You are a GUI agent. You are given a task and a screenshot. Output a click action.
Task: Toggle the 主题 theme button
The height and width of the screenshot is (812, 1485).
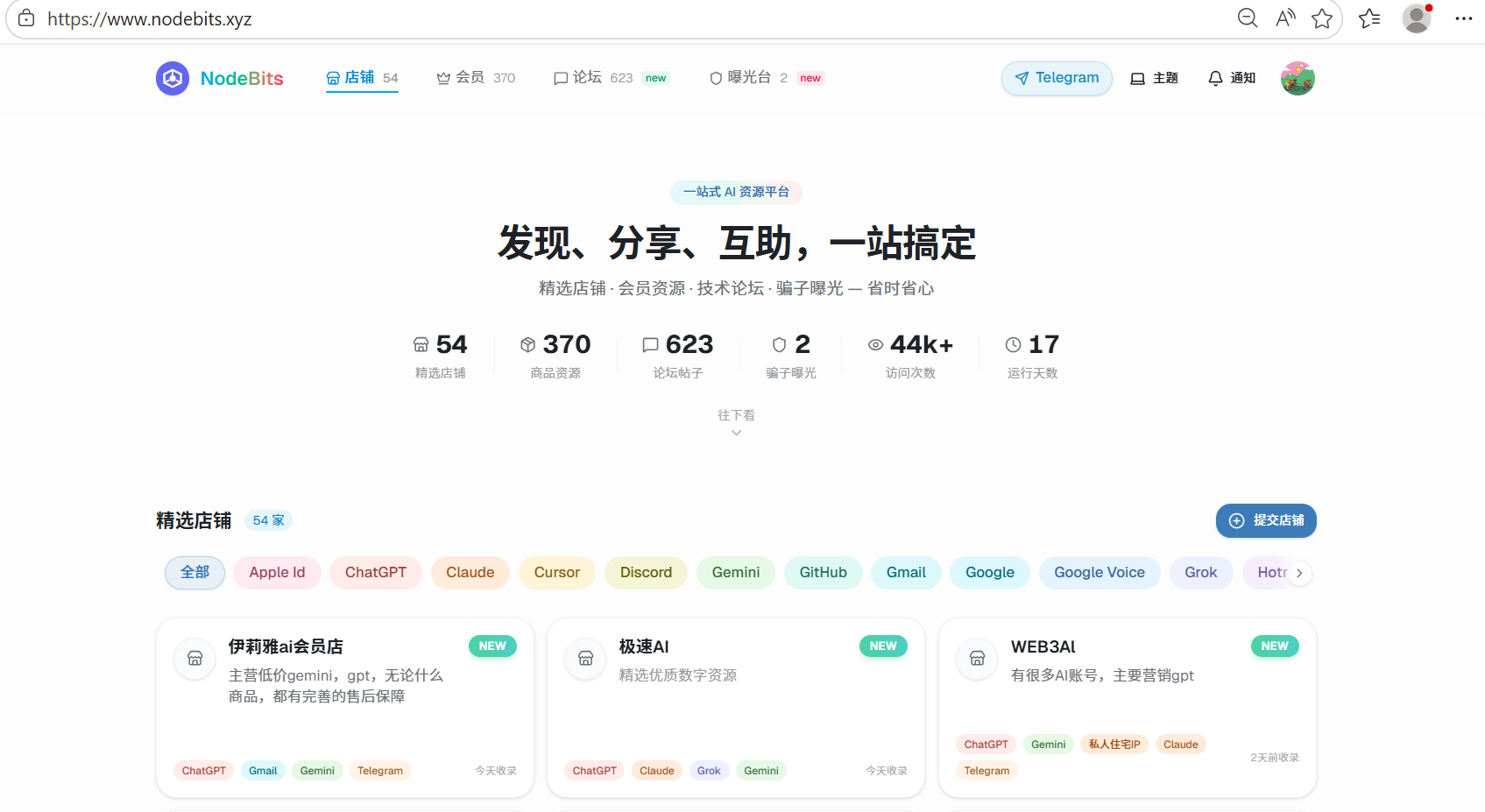(1154, 78)
